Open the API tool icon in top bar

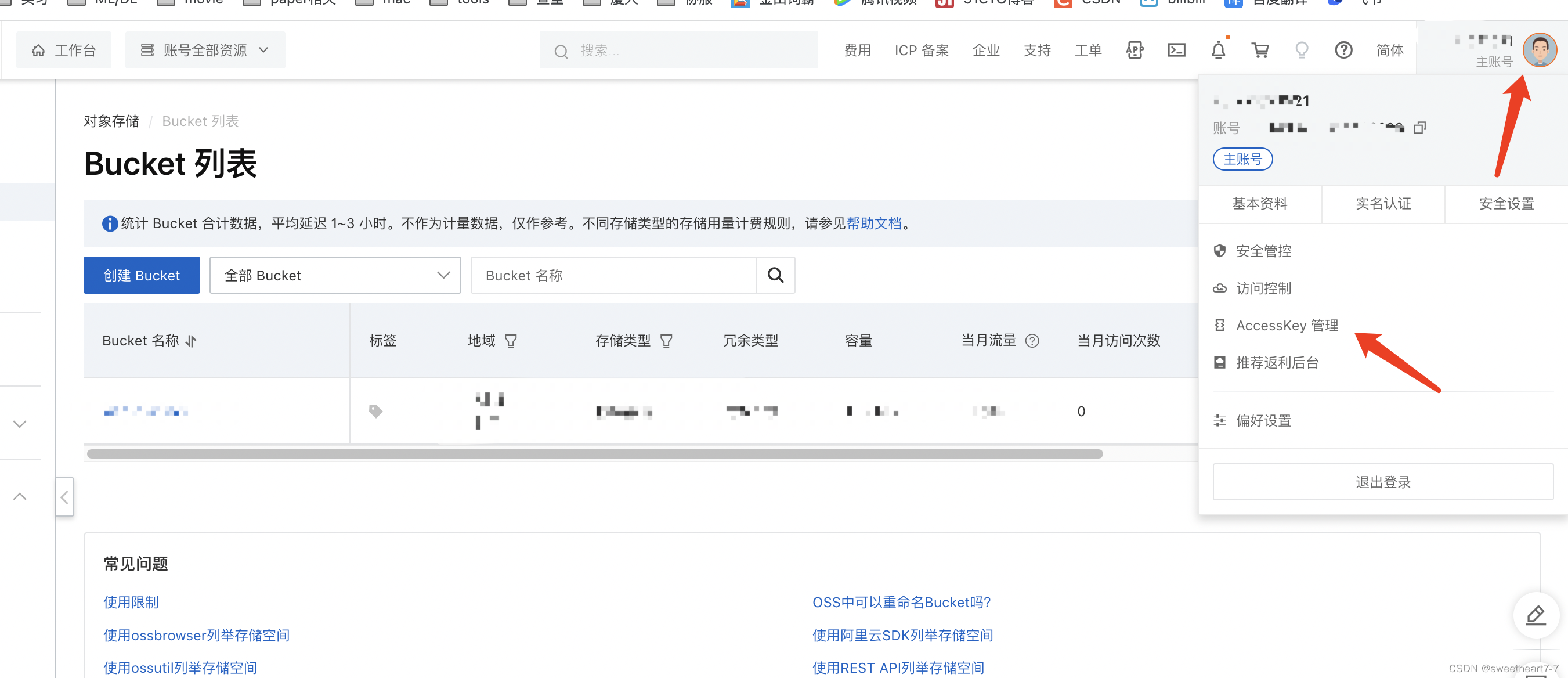pyautogui.click(x=1135, y=50)
